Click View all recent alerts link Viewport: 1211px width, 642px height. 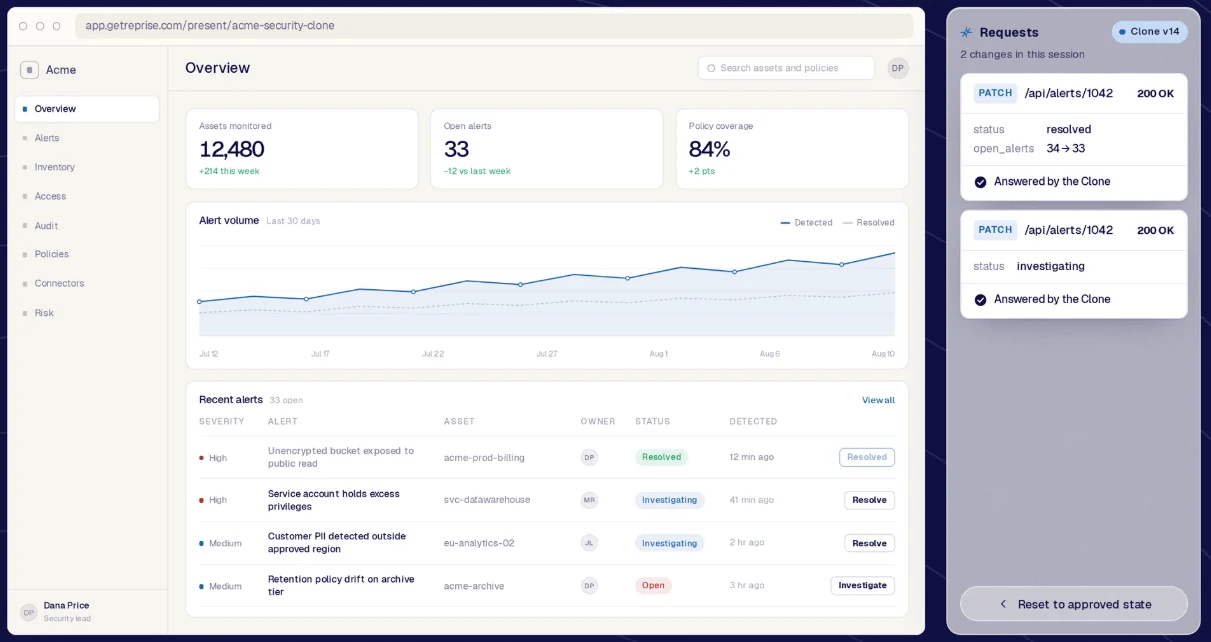878,400
